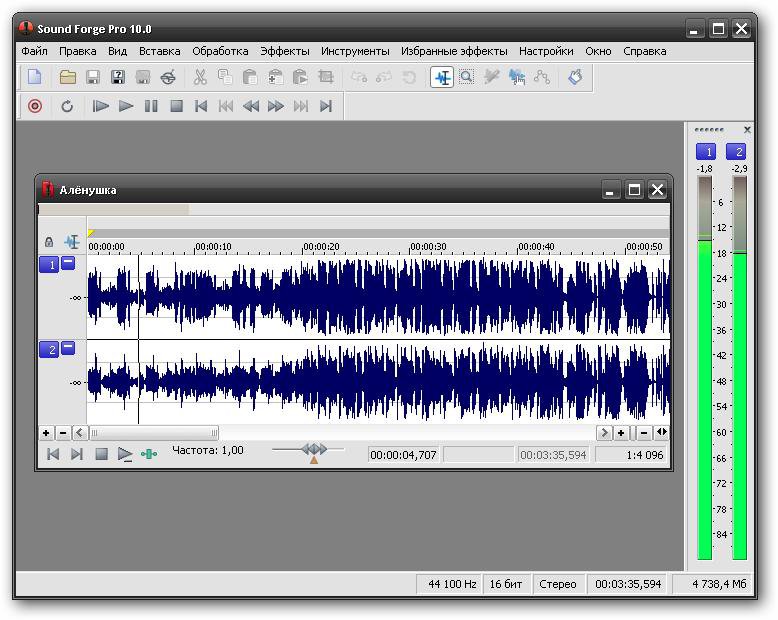Click Play button in Алёнушка window's bottom bar
Screen dimensions: 778x620
tap(125, 454)
